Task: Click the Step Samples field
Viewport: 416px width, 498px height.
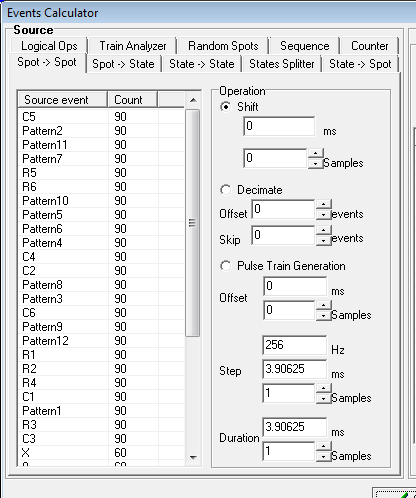Action: tap(289, 394)
